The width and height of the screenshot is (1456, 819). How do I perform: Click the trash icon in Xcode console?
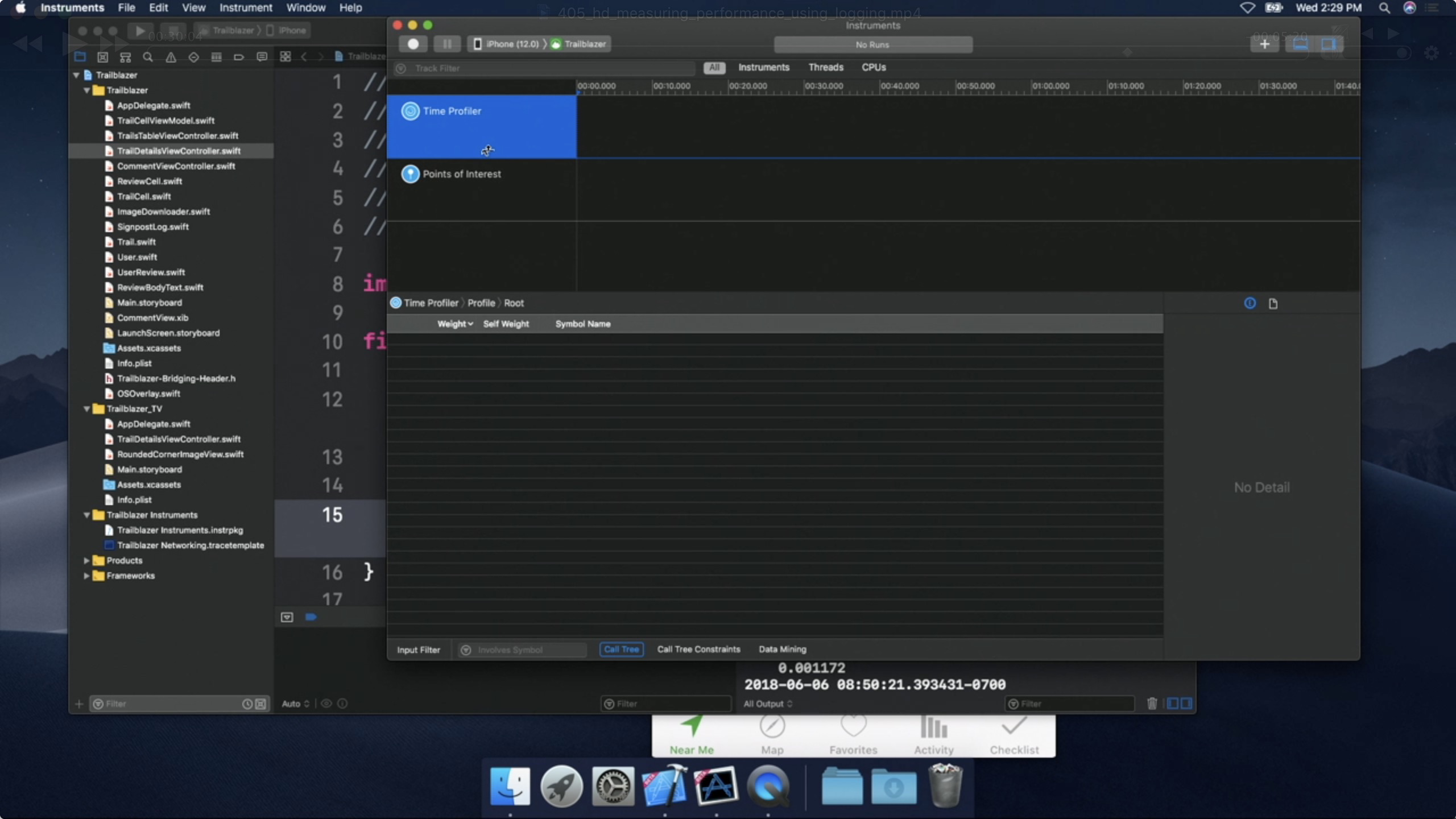[x=1152, y=704]
